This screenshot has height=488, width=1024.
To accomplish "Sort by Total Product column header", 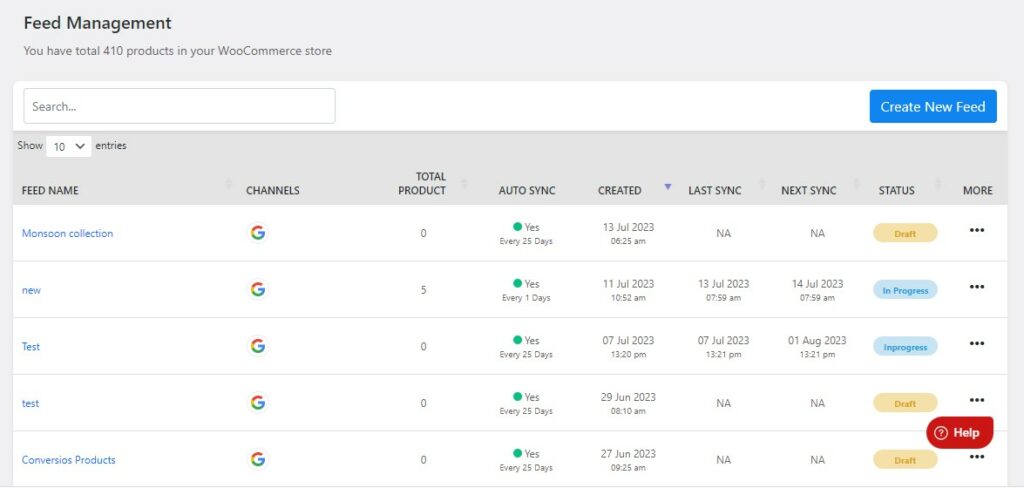I will click(x=422, y=184).
